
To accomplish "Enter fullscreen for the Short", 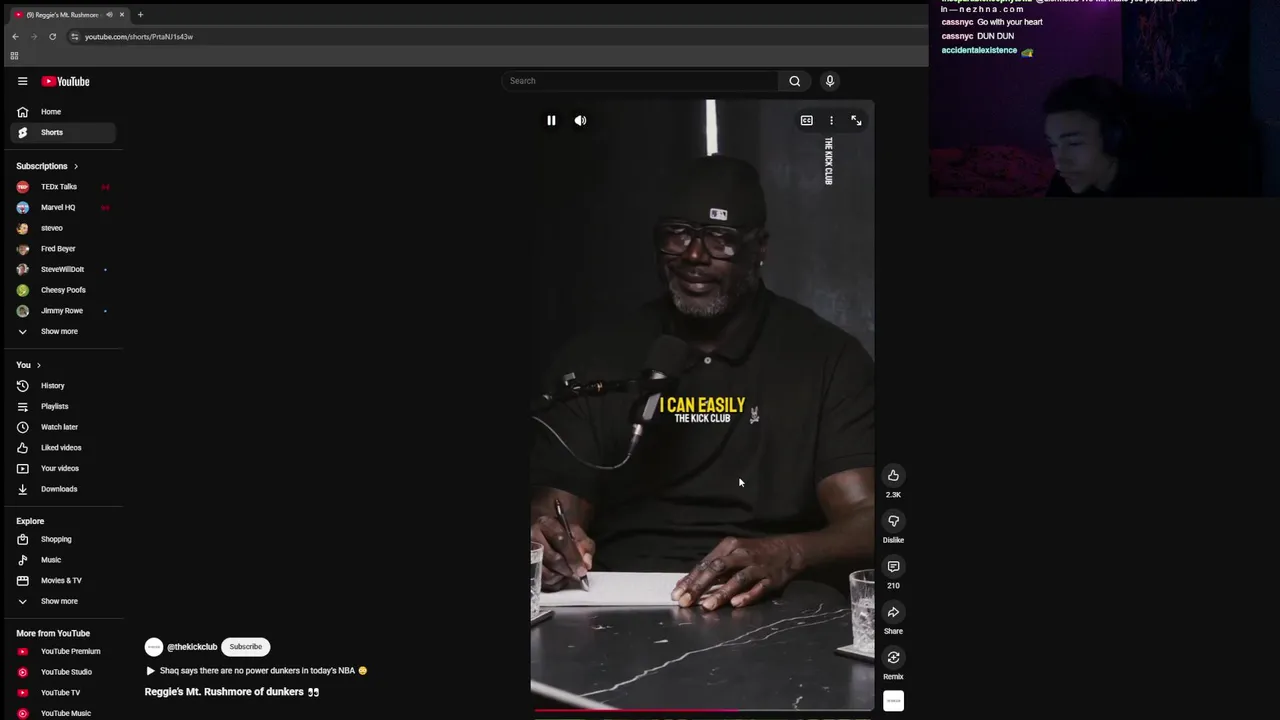I will click(856, 120).
